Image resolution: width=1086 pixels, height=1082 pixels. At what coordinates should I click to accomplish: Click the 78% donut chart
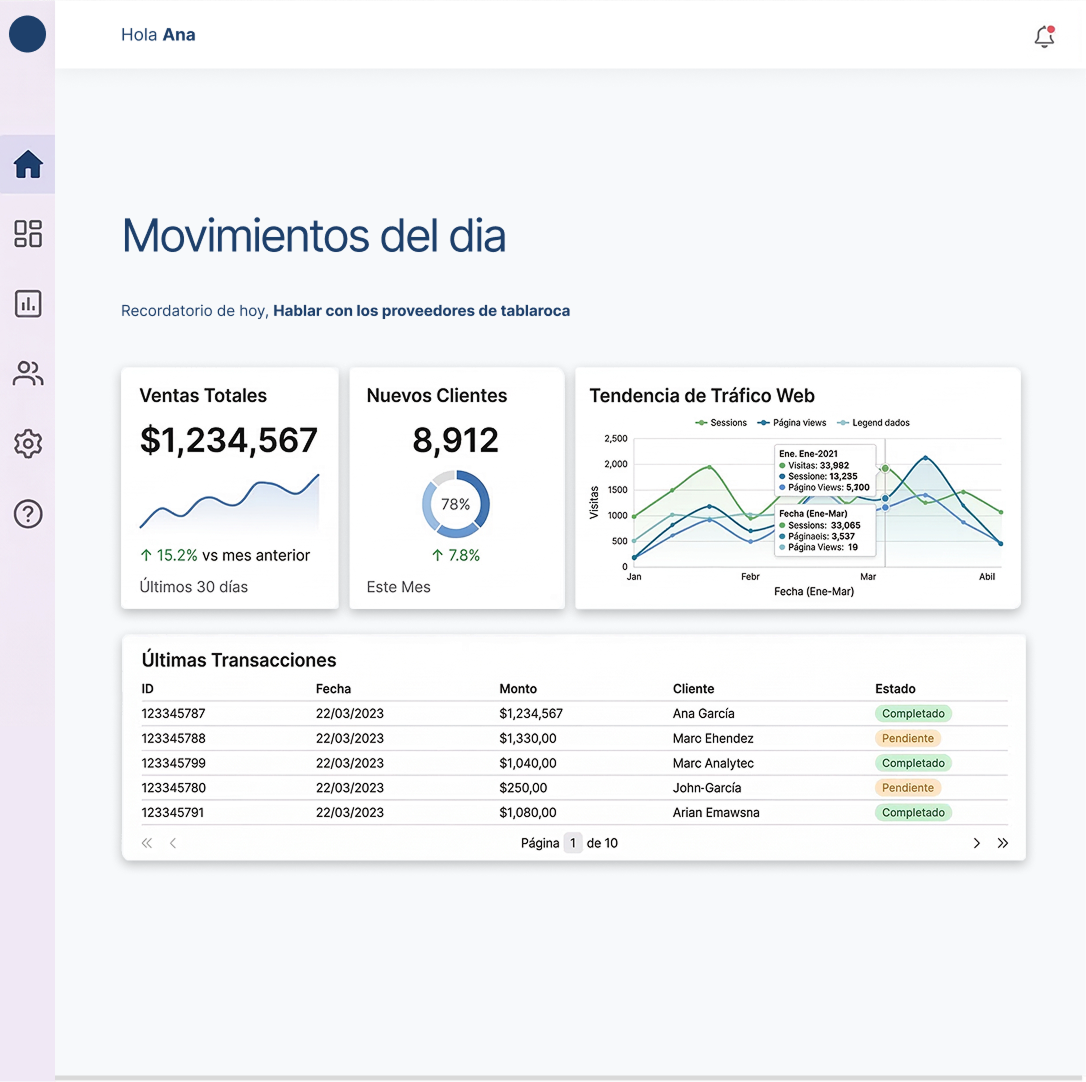tap(456, 504)
